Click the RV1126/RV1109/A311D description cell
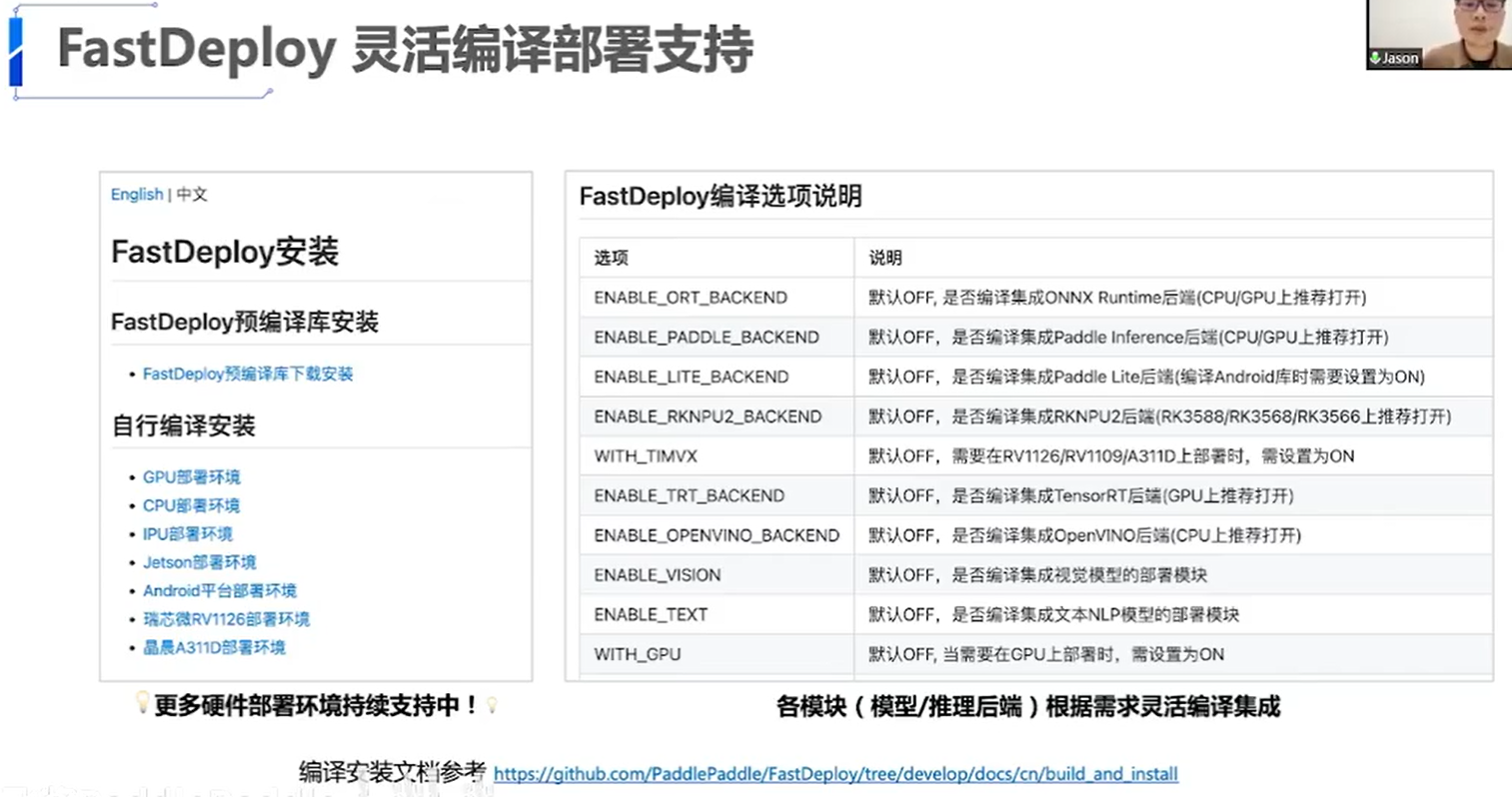1512x797 pixels. [x=1173, y=456]
